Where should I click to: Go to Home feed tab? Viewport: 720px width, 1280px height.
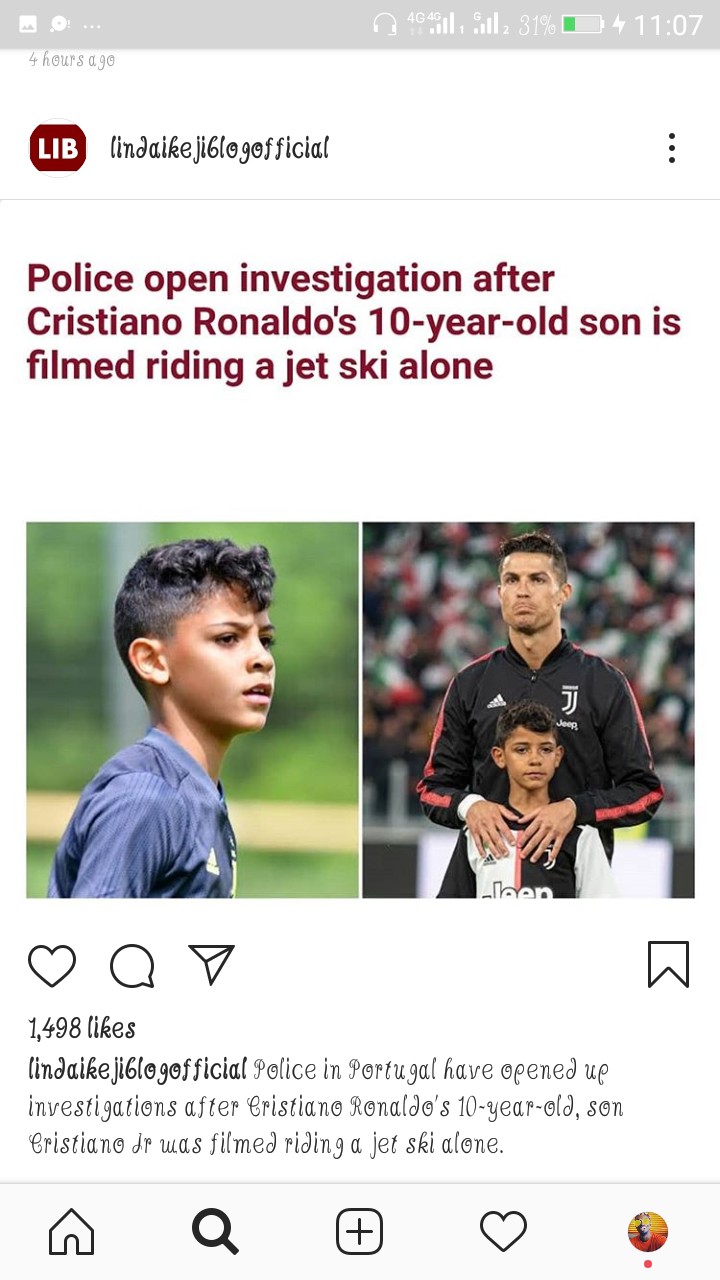click(72, 1231)
